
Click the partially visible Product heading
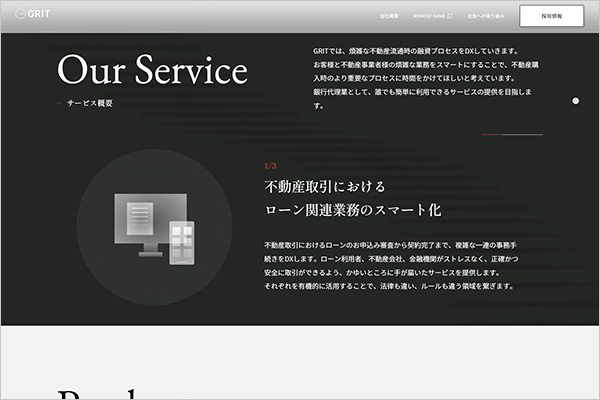[110, 393]
